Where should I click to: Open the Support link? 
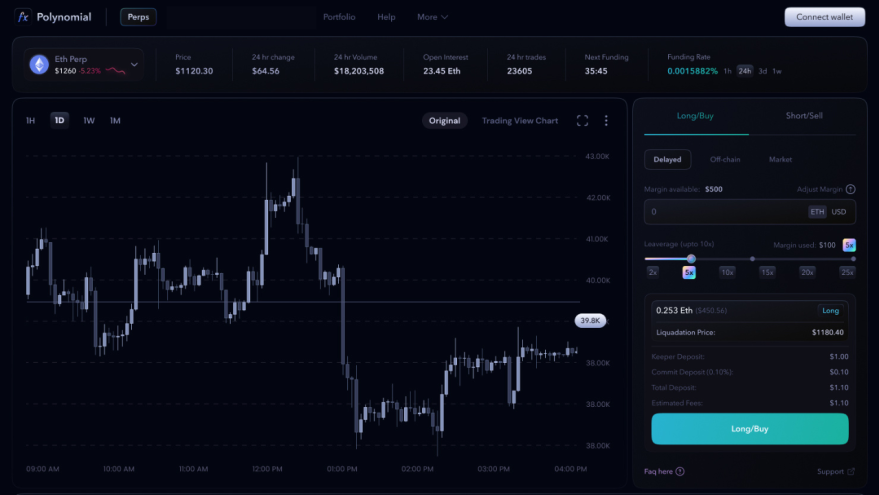(x=830, y=471)
